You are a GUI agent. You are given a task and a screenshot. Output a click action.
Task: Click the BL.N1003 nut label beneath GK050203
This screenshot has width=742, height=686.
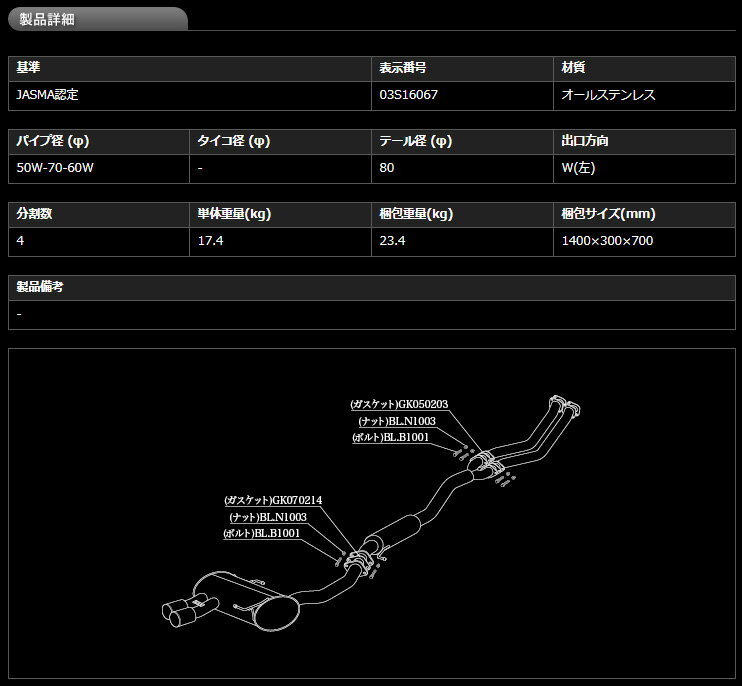pos(403,421)
